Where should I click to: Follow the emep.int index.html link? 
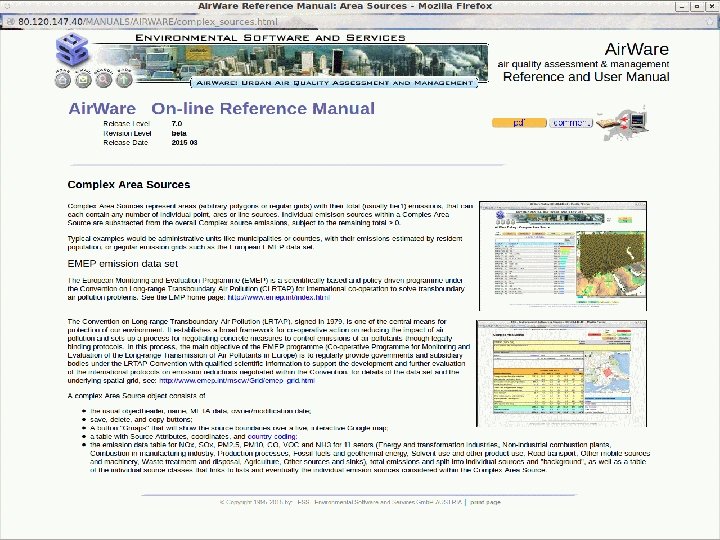tap(279, 297)
